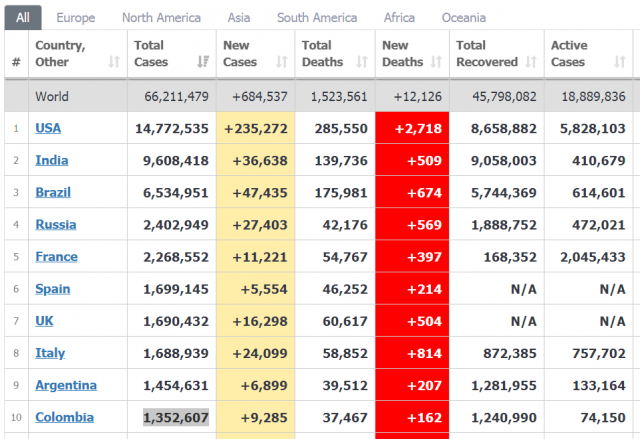This screenshot has height=439, width=640.
Task: Open the Russia country link
Action: point(56,224)
